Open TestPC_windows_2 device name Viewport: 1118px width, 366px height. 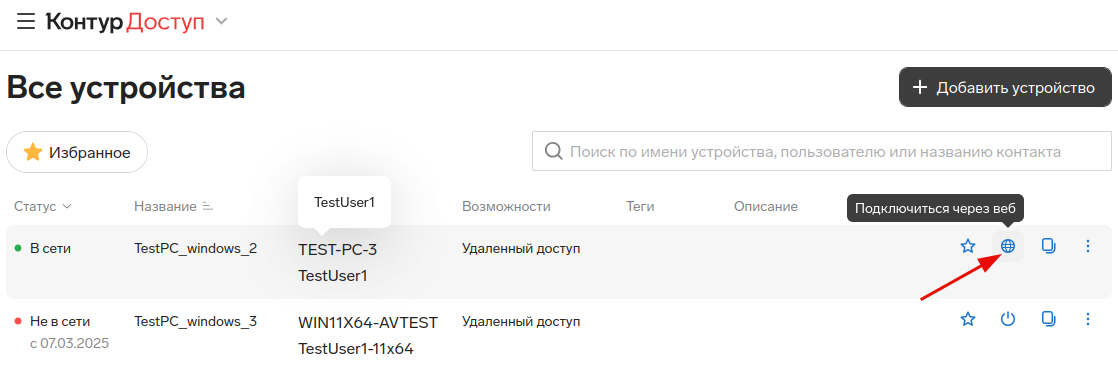(195, 248)
